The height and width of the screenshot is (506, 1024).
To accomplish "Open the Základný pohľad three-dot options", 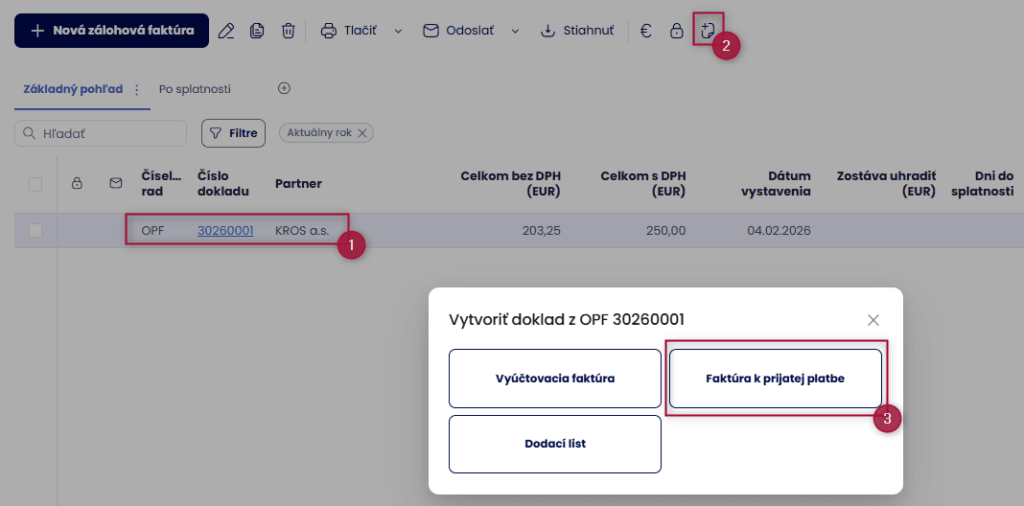I will (137, 89).
